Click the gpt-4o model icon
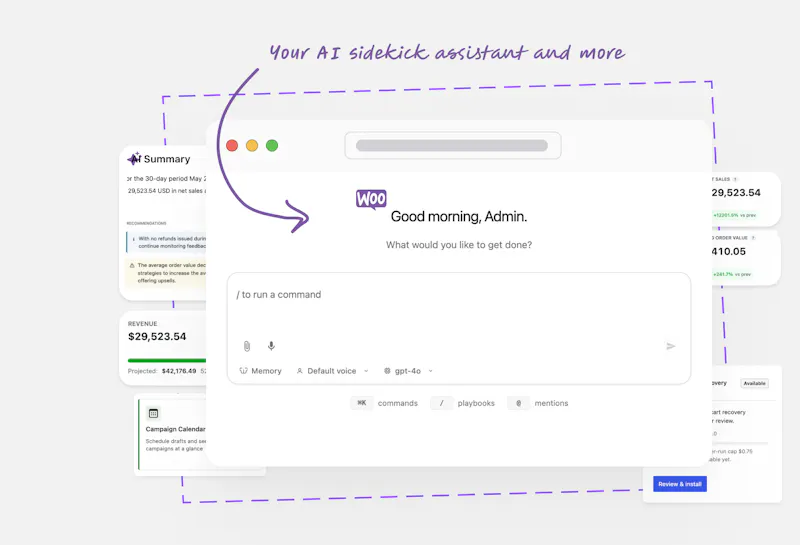This screenshot has height=545, width=800. [387, 371]
